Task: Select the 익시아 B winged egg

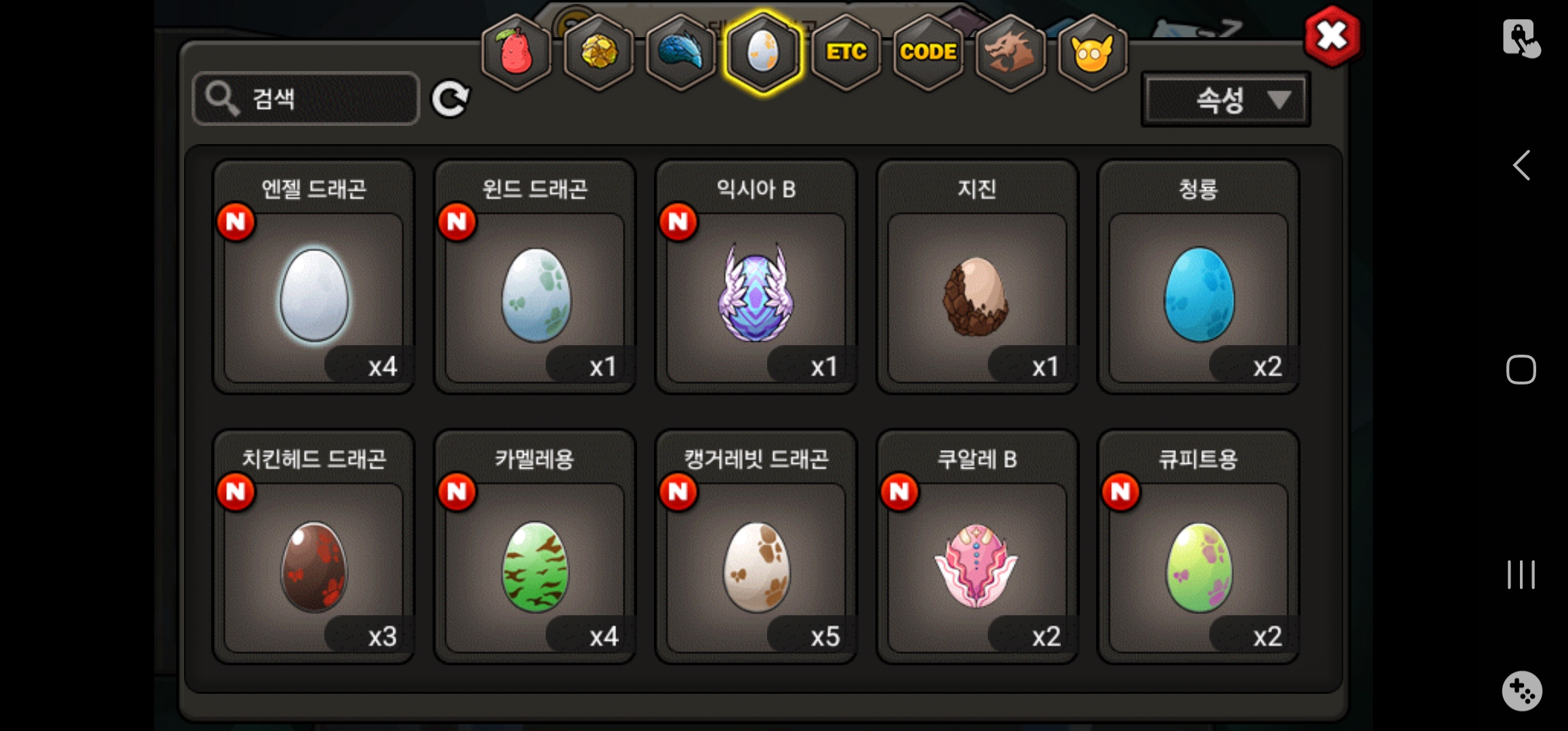Action: [756, 278]
